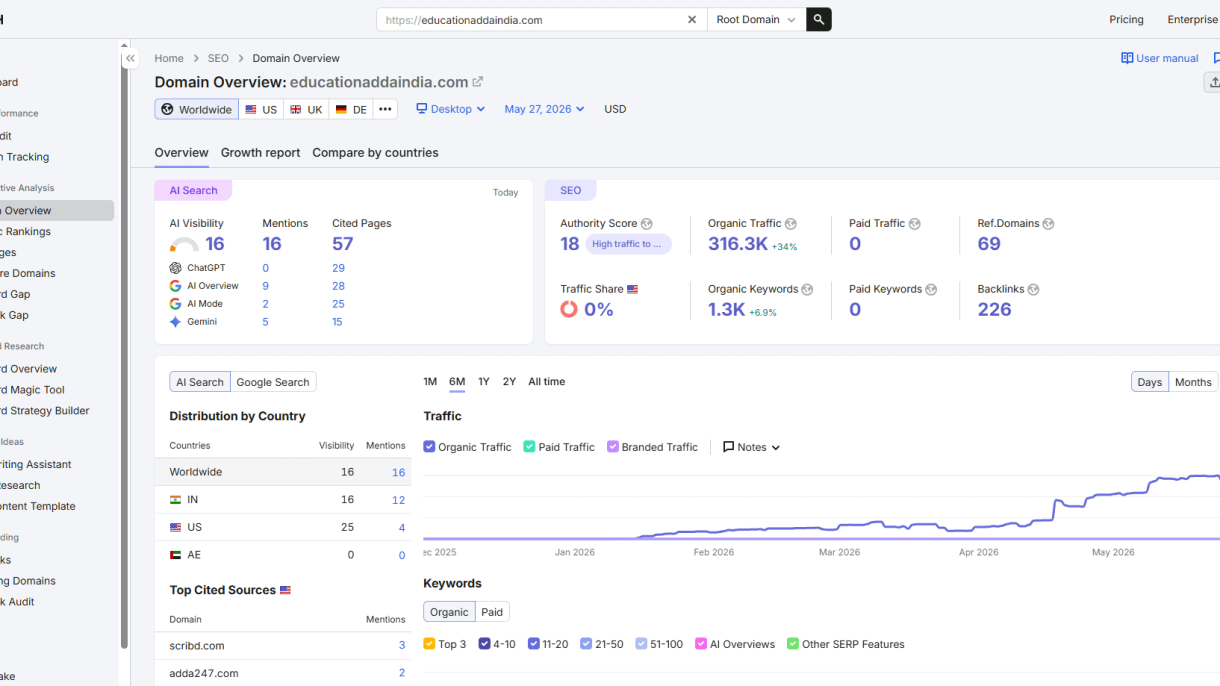Image resolution: width=1220 pixels, height=686 pixels.
Task: Open User manual book icon
Action: [x=1127, y=58]
